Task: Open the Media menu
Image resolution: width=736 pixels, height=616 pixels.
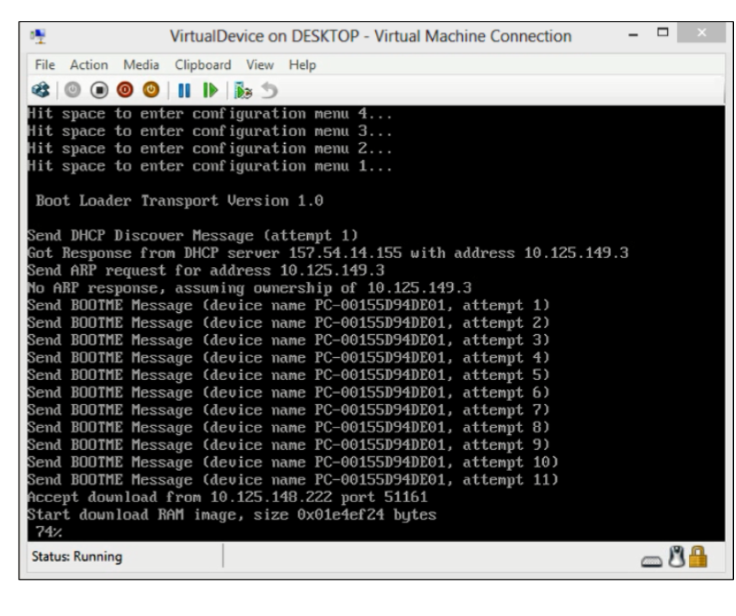Action: (x=141, y=65)
